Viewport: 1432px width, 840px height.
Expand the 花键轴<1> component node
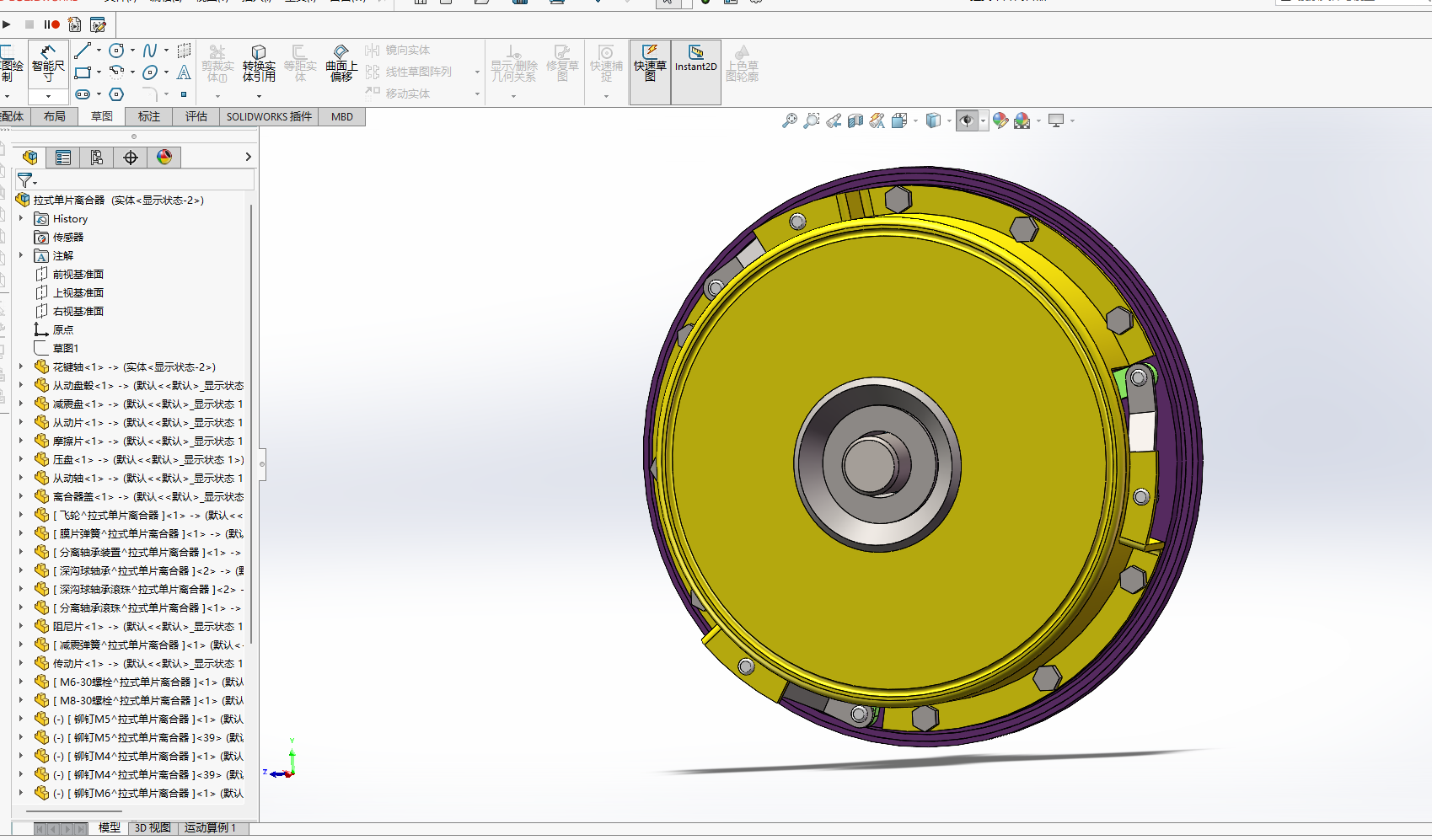pos(21,366)
